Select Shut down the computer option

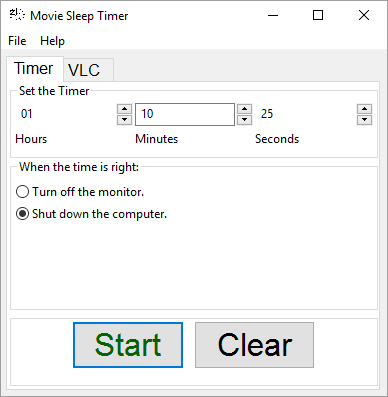(x=91, y=214)
